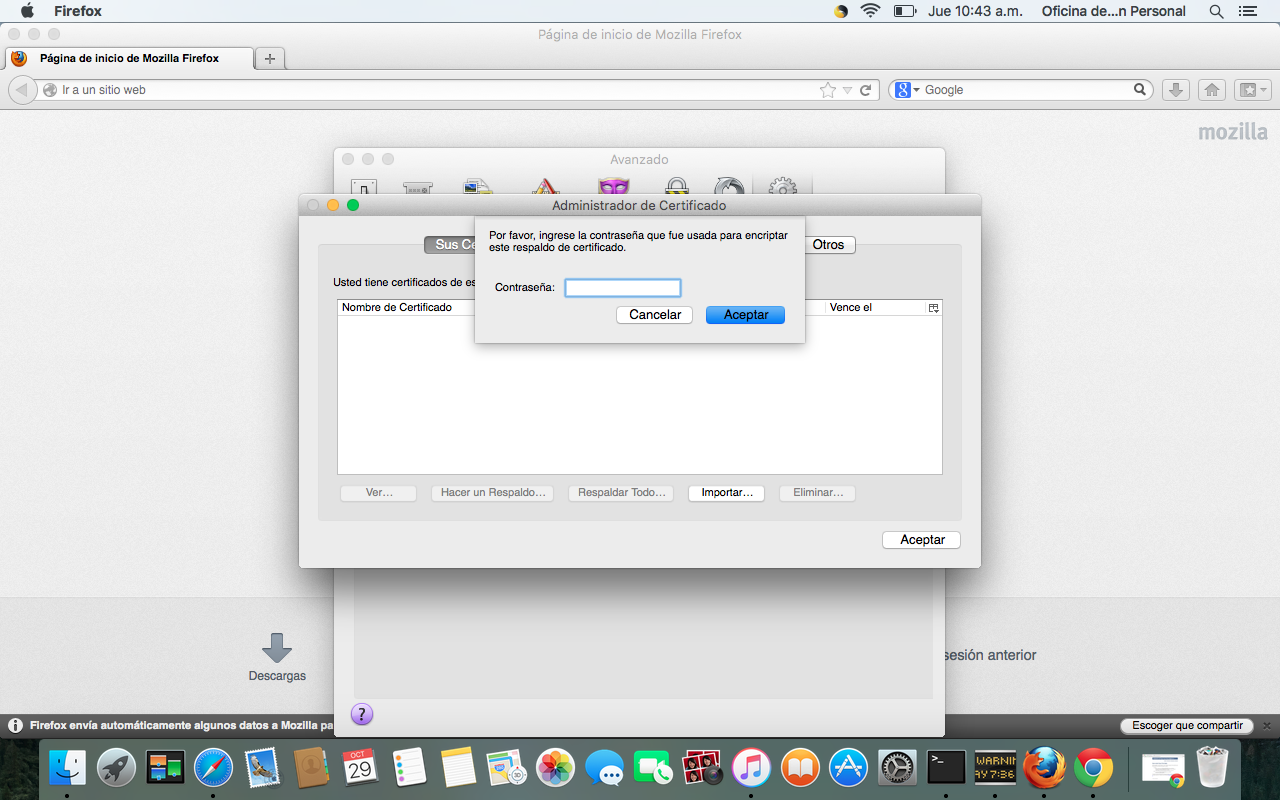This screenshot has width=1280, height=800.
Task: Click Cancelar in password dialog
Action: (655, 315)
